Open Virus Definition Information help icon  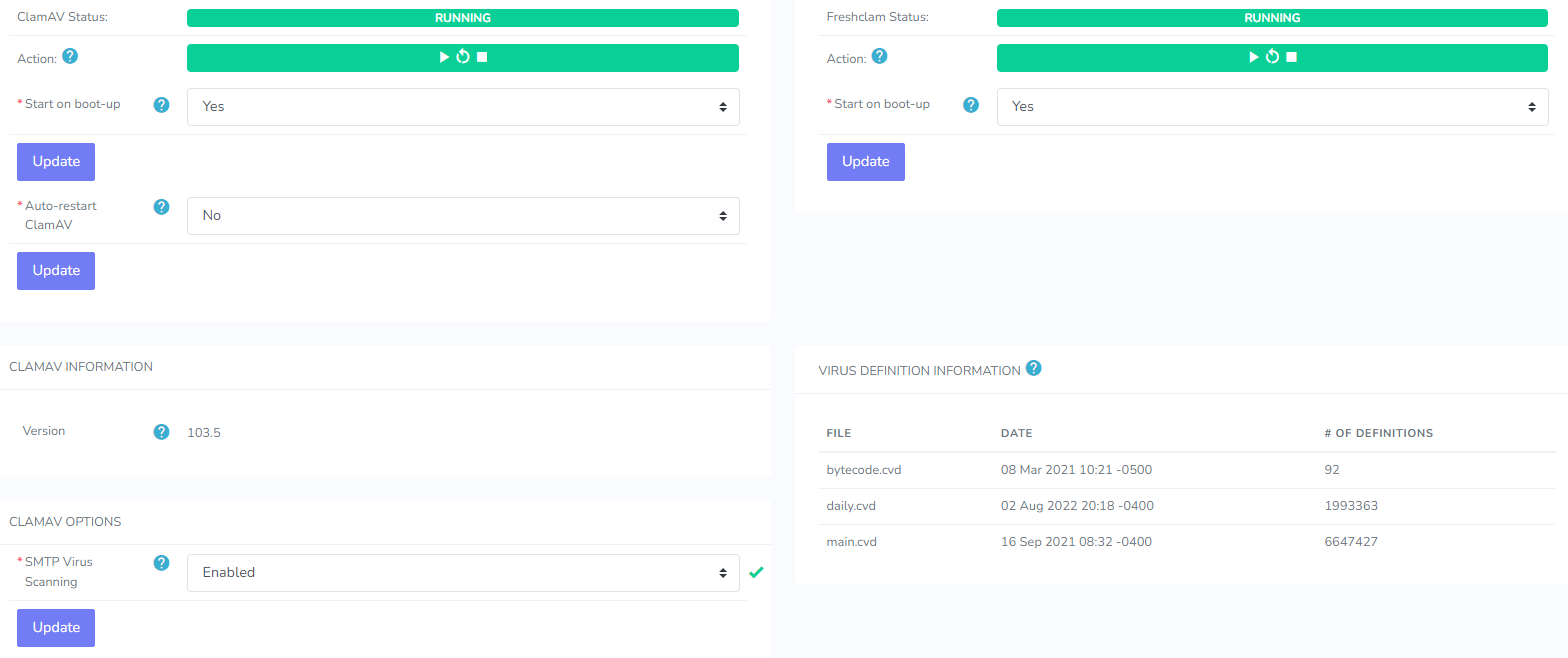click(1034, 368)
